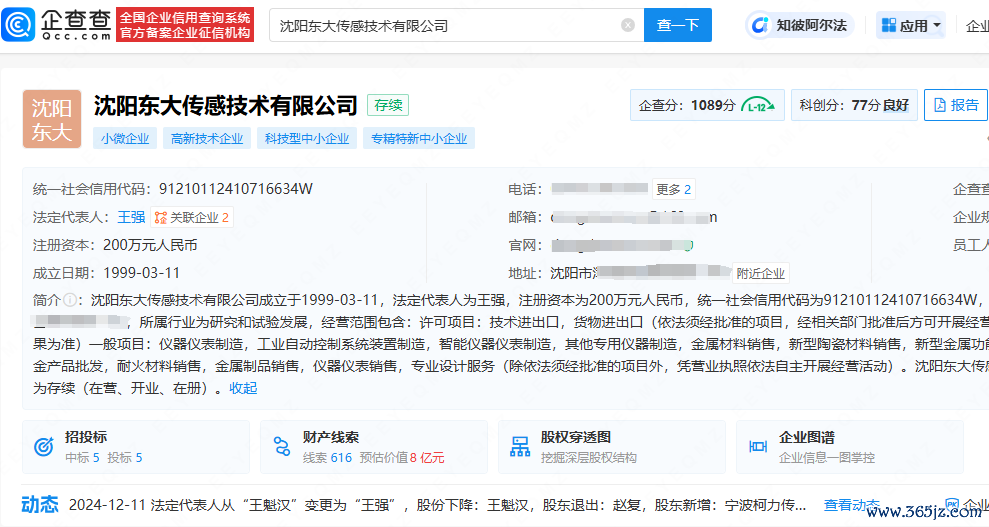Click the 2024-12-11 动态 news entry
989x527 pixels.
point(437,505)
